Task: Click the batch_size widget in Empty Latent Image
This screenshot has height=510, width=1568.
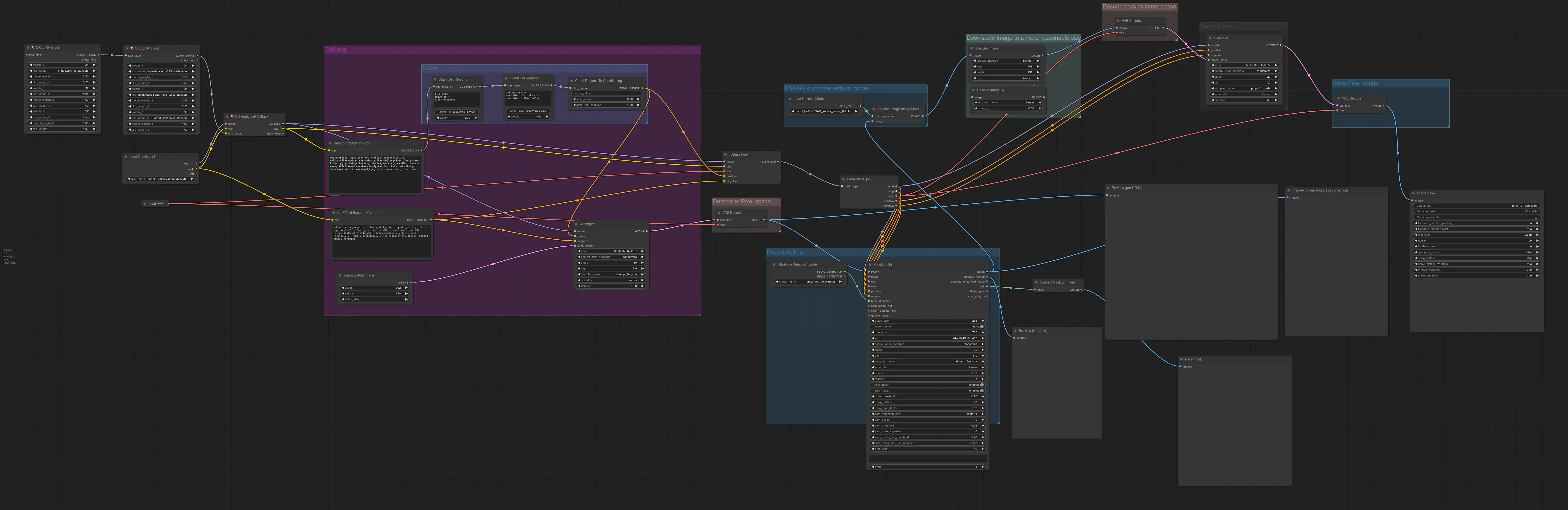Action: tap(375, 299)
